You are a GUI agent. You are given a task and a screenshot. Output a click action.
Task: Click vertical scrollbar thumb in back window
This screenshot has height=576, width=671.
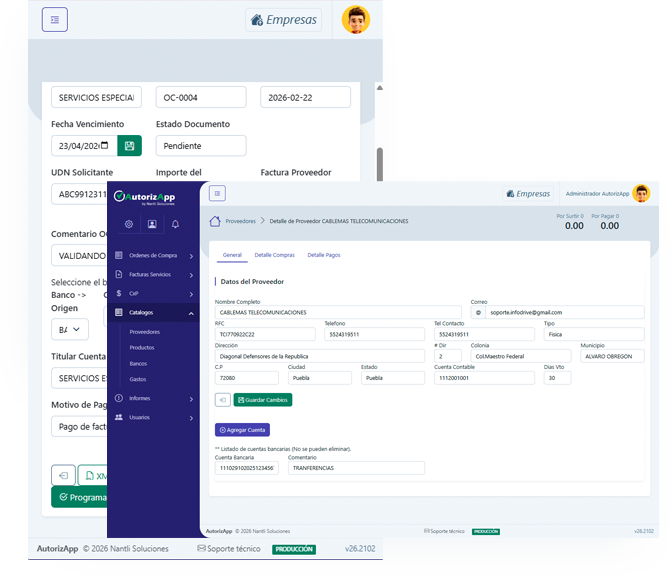(380, 164)
